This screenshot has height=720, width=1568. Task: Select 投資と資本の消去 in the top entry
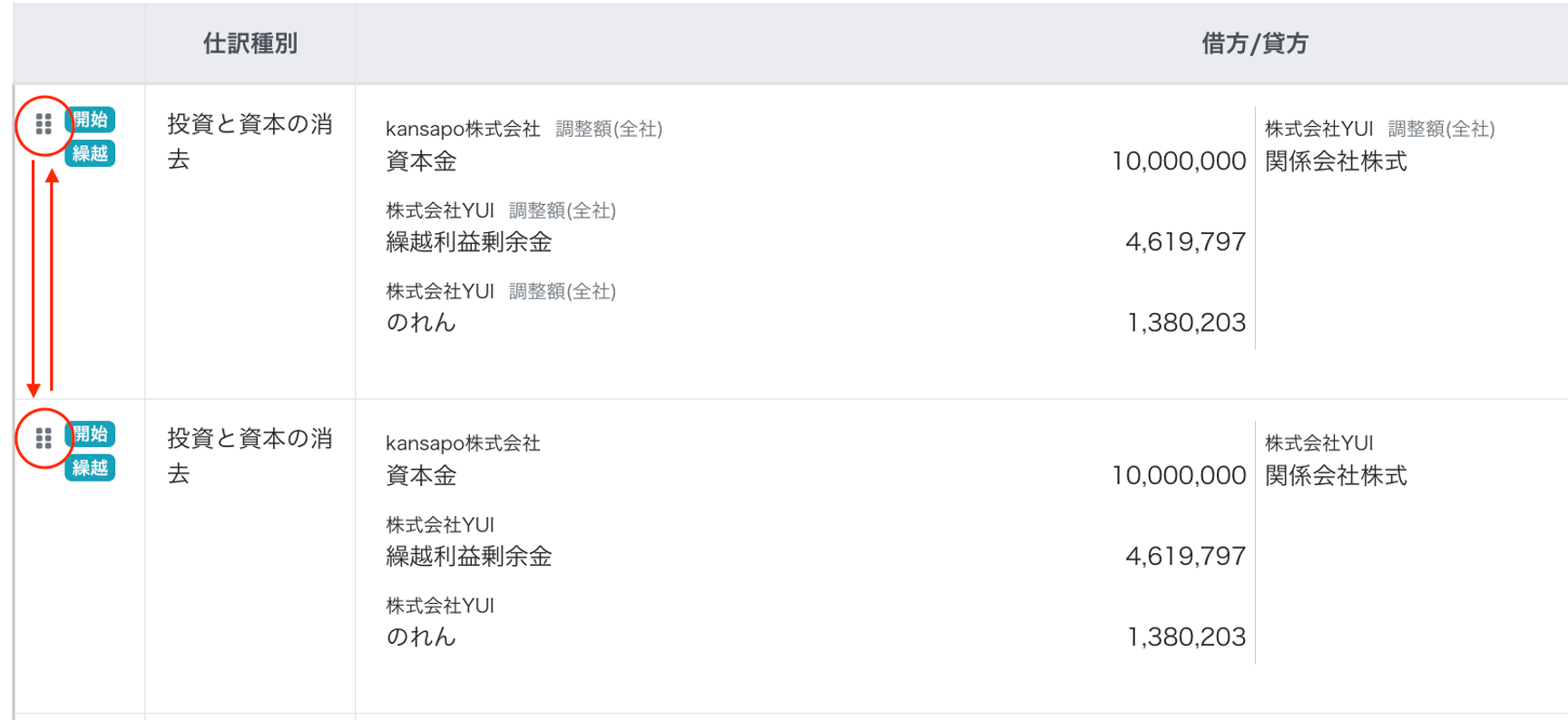[x=250, y=141]
